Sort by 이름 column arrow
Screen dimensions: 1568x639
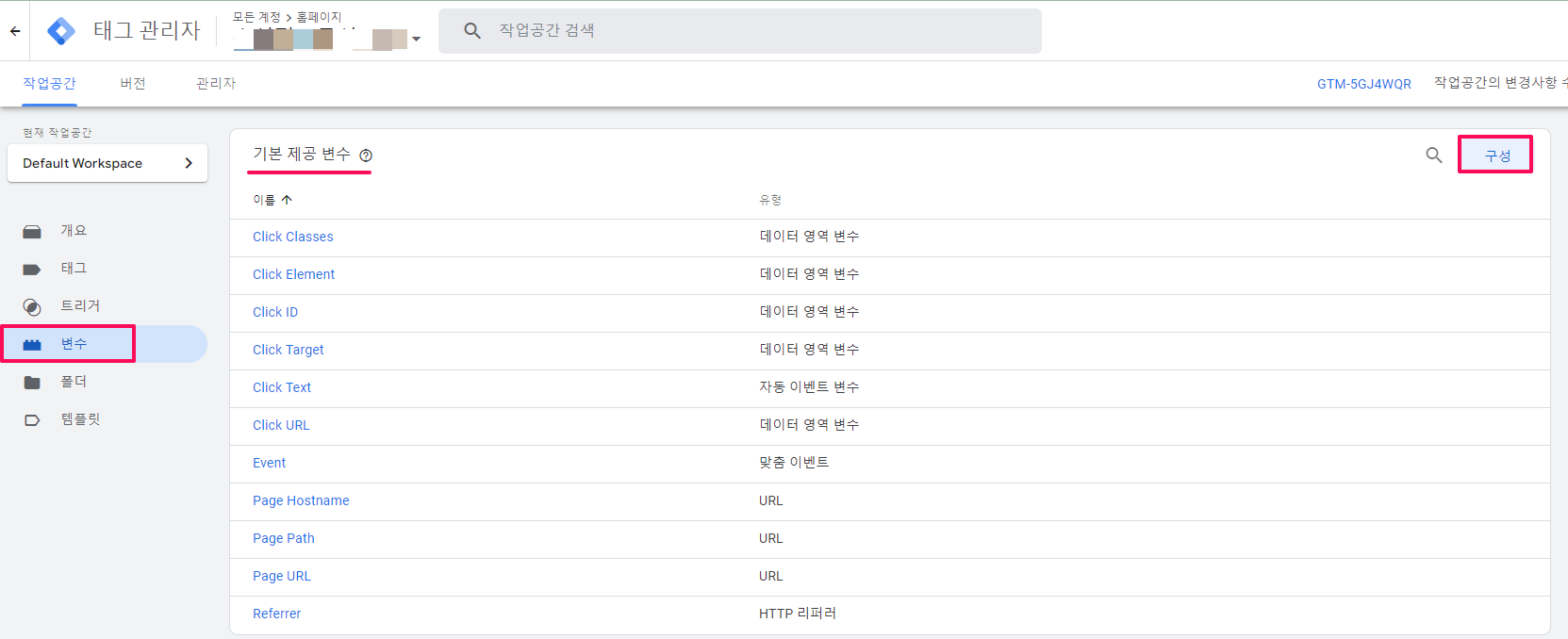pyautogui.click(x=287, y=200)
